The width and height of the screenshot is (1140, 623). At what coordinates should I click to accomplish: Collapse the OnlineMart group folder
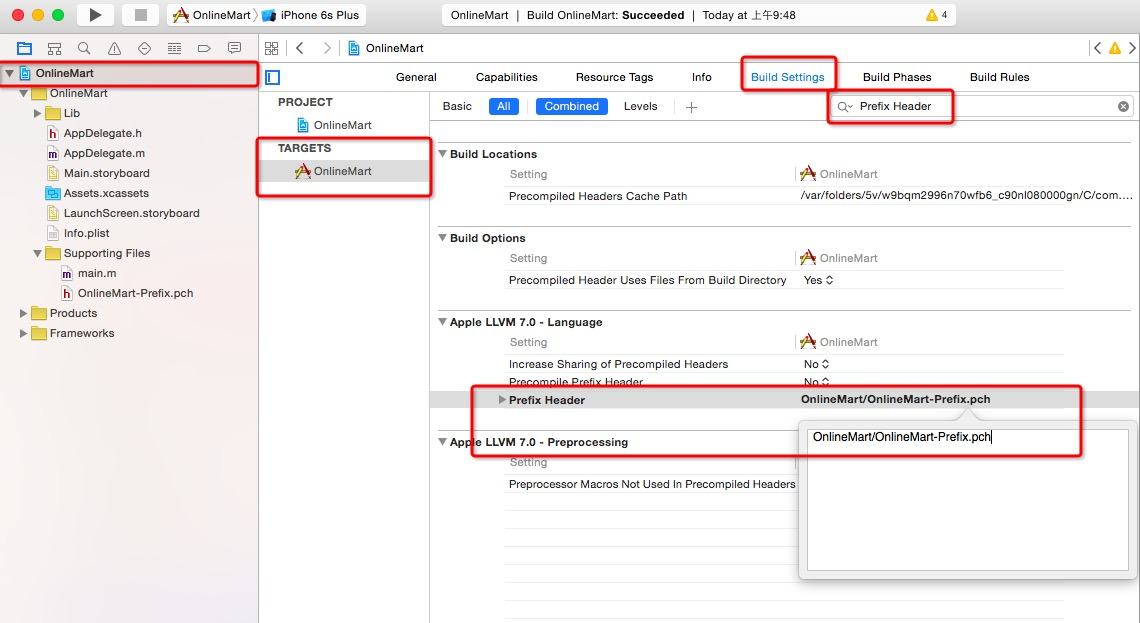[24, 93]
